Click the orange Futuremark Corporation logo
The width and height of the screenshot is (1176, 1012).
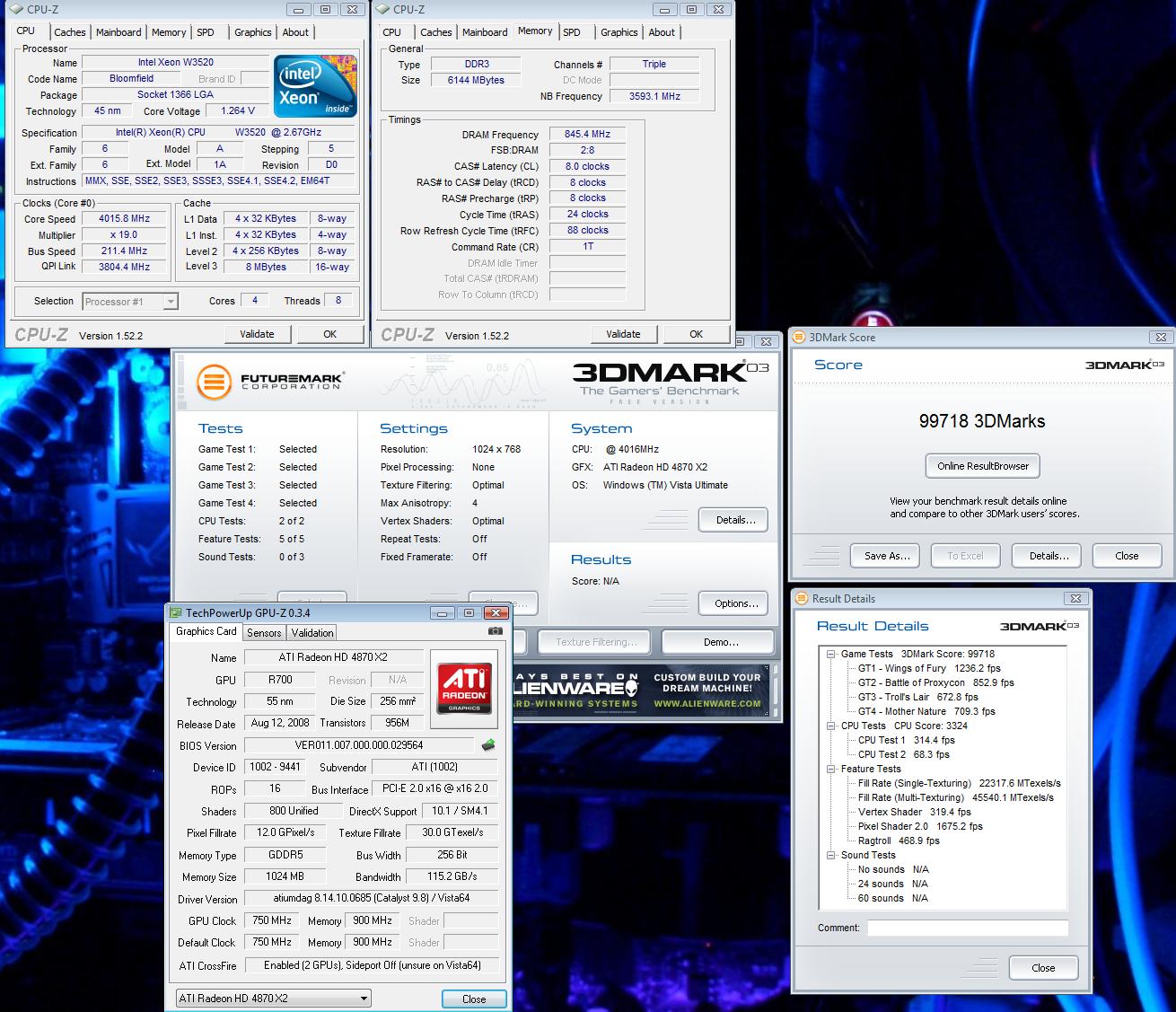[x=213, y=382]
